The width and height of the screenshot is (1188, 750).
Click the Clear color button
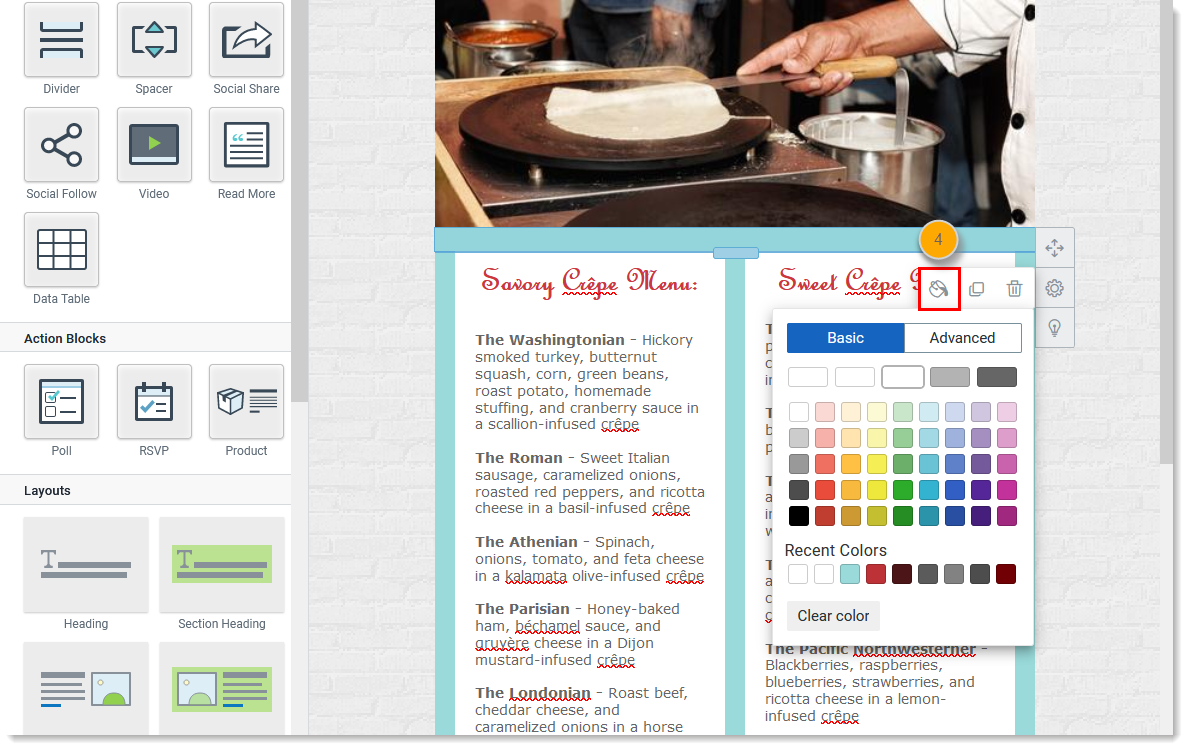pyautogui.click(x=833, y=616)
